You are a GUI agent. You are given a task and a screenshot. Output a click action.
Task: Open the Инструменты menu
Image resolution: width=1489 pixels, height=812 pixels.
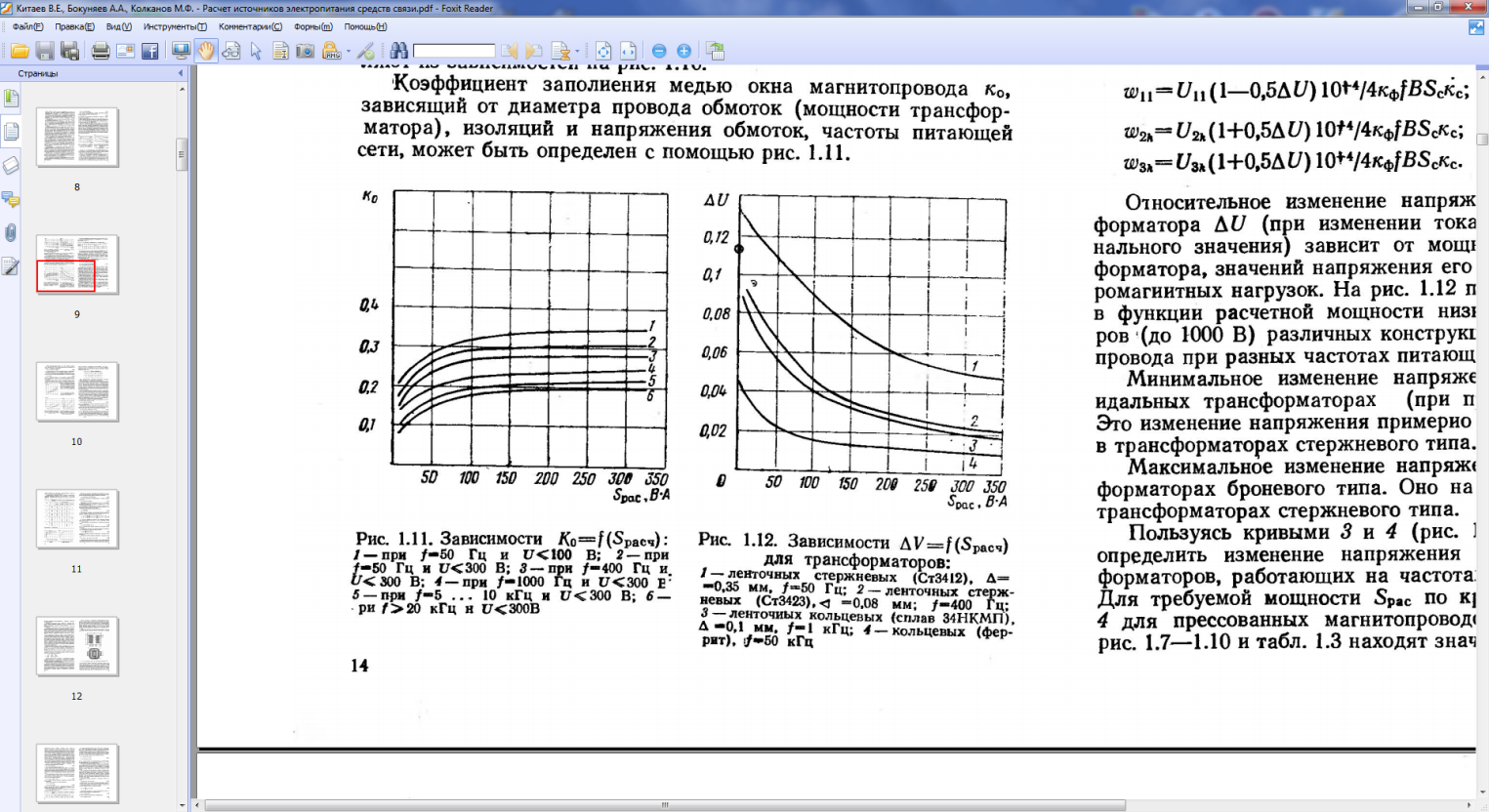coord(175,26)
